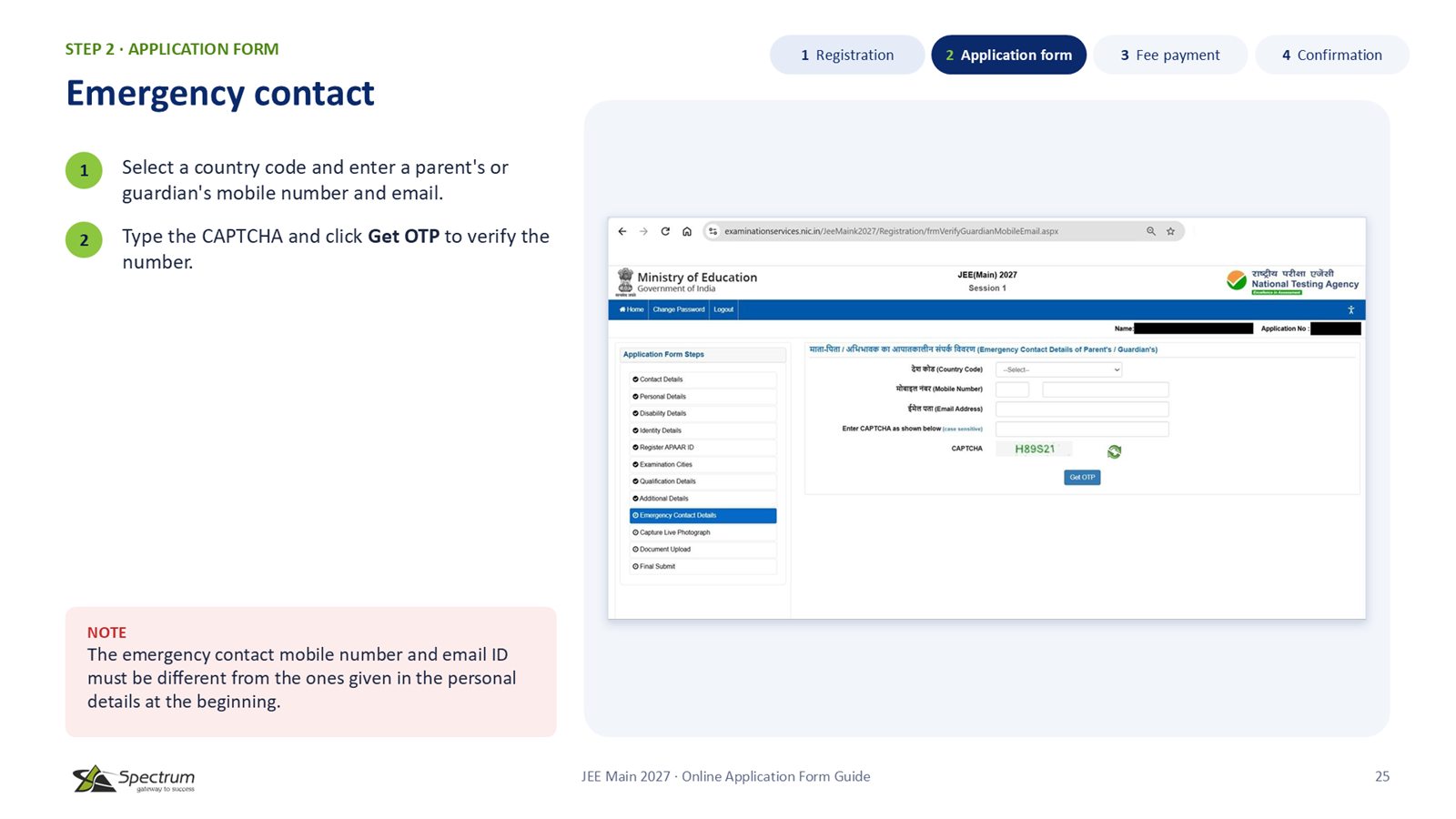Switch to the Fee payment step
This screenshot has width=1456, height=819.
[1170, 55]
